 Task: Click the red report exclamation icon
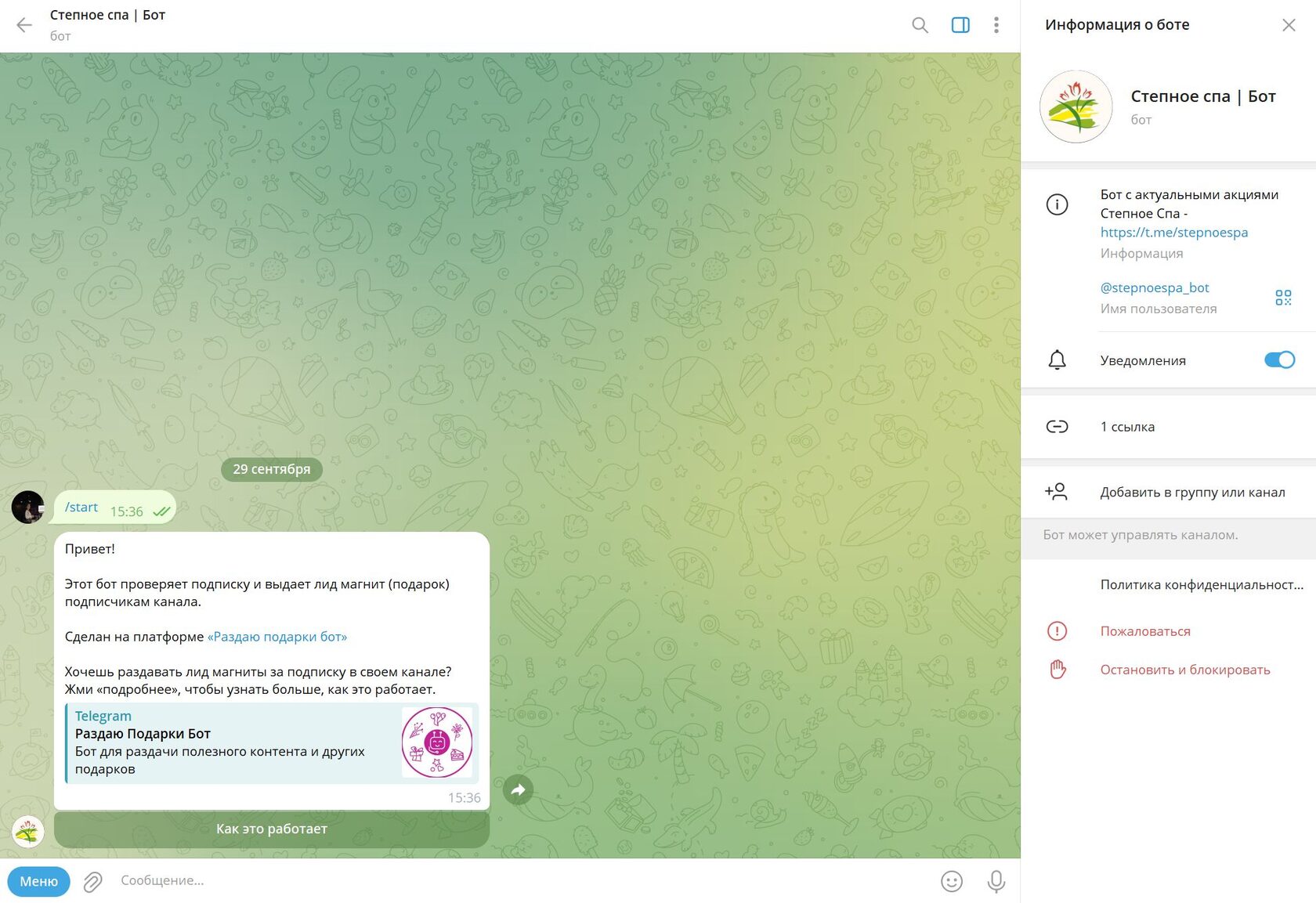1057,631
